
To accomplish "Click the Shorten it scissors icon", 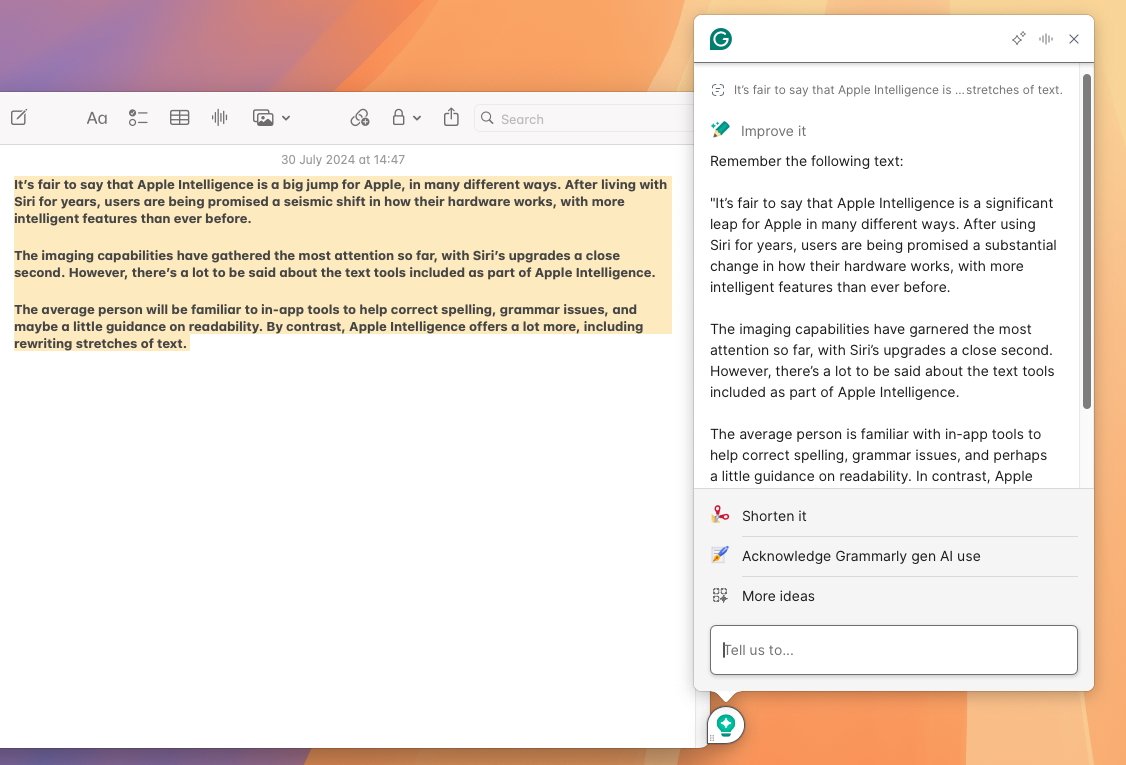I will [720, 514].
